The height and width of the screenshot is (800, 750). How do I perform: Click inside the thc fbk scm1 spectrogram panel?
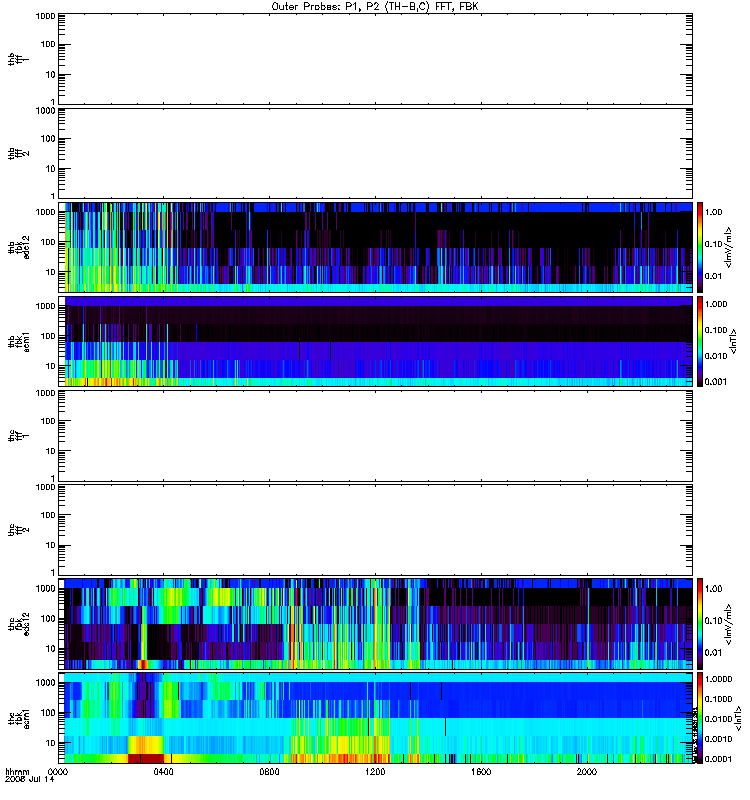click(x=375, y=718)
